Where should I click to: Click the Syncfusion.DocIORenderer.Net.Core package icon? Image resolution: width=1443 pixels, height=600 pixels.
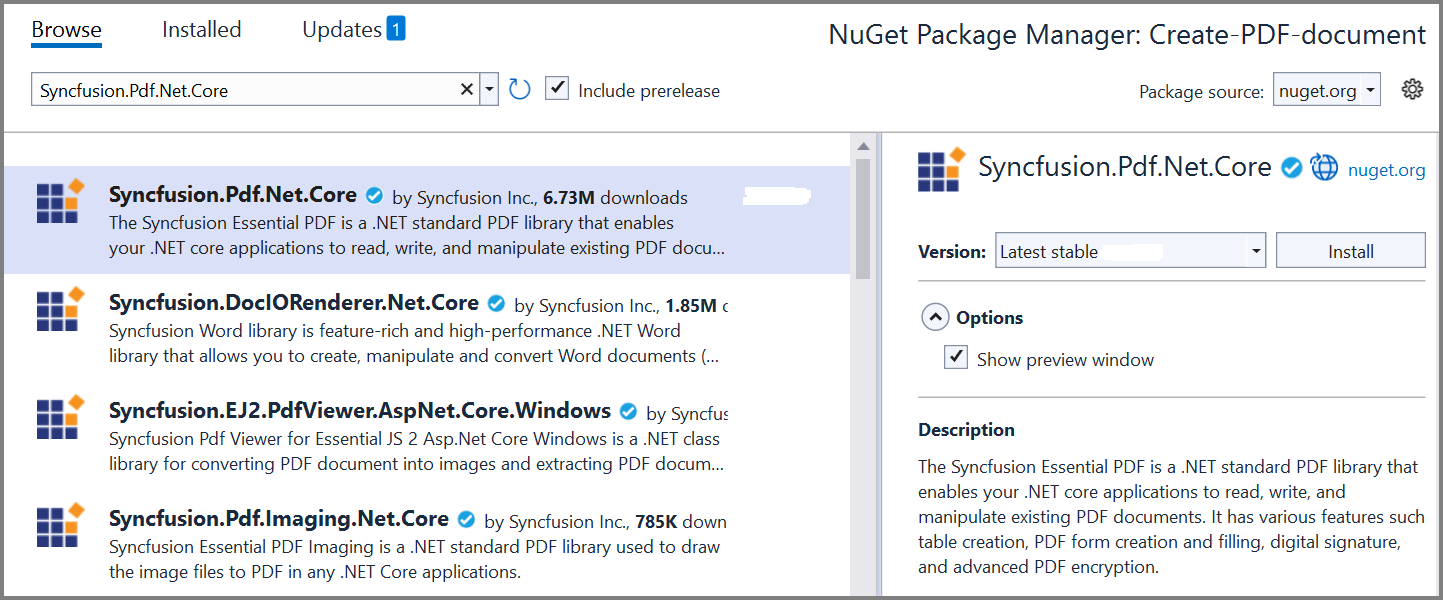(60, 309)
